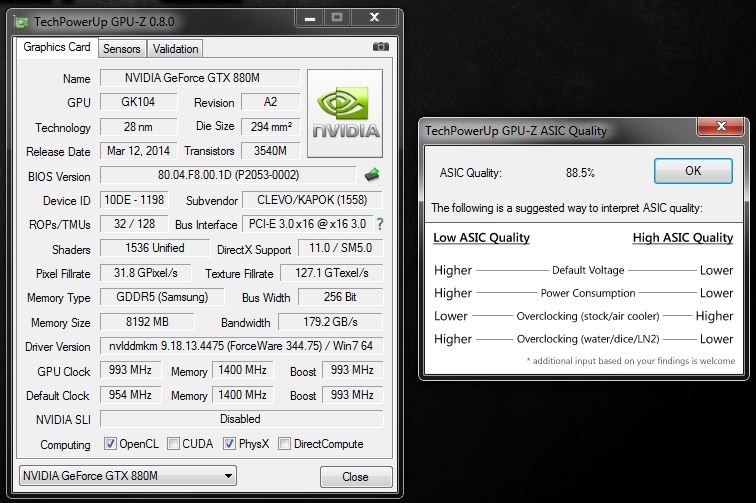Click the Device ID field 10DE - 1198
The image size is (756, 503).
coord(134,200)
